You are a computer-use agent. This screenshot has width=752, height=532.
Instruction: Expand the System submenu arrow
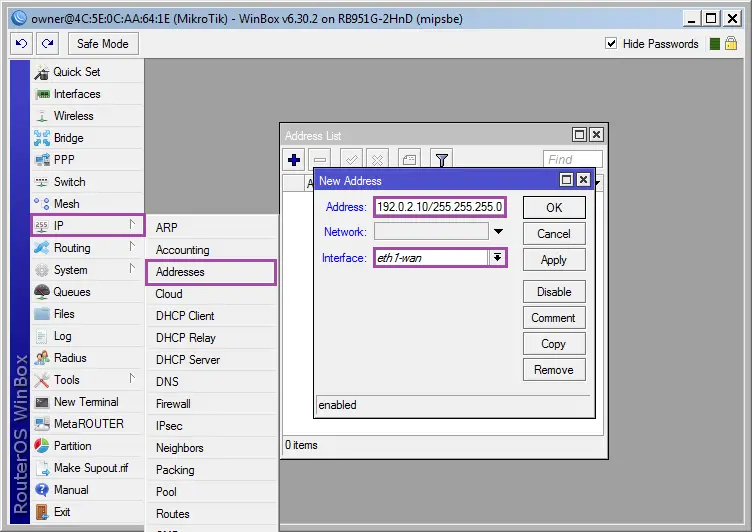(132, 269)
